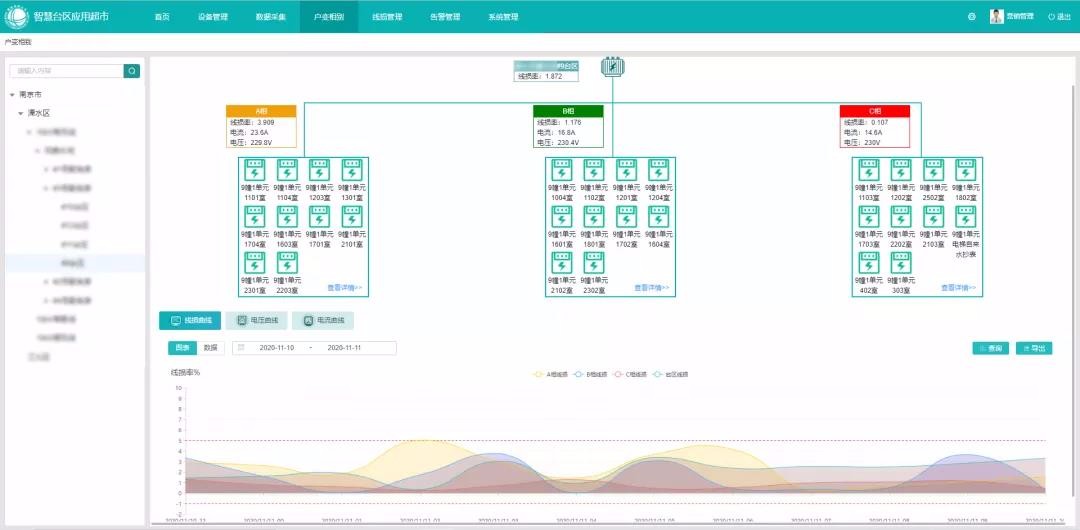
Task: Click the search magnifier icon in sidebar
Action: click(x=132, y=71)
